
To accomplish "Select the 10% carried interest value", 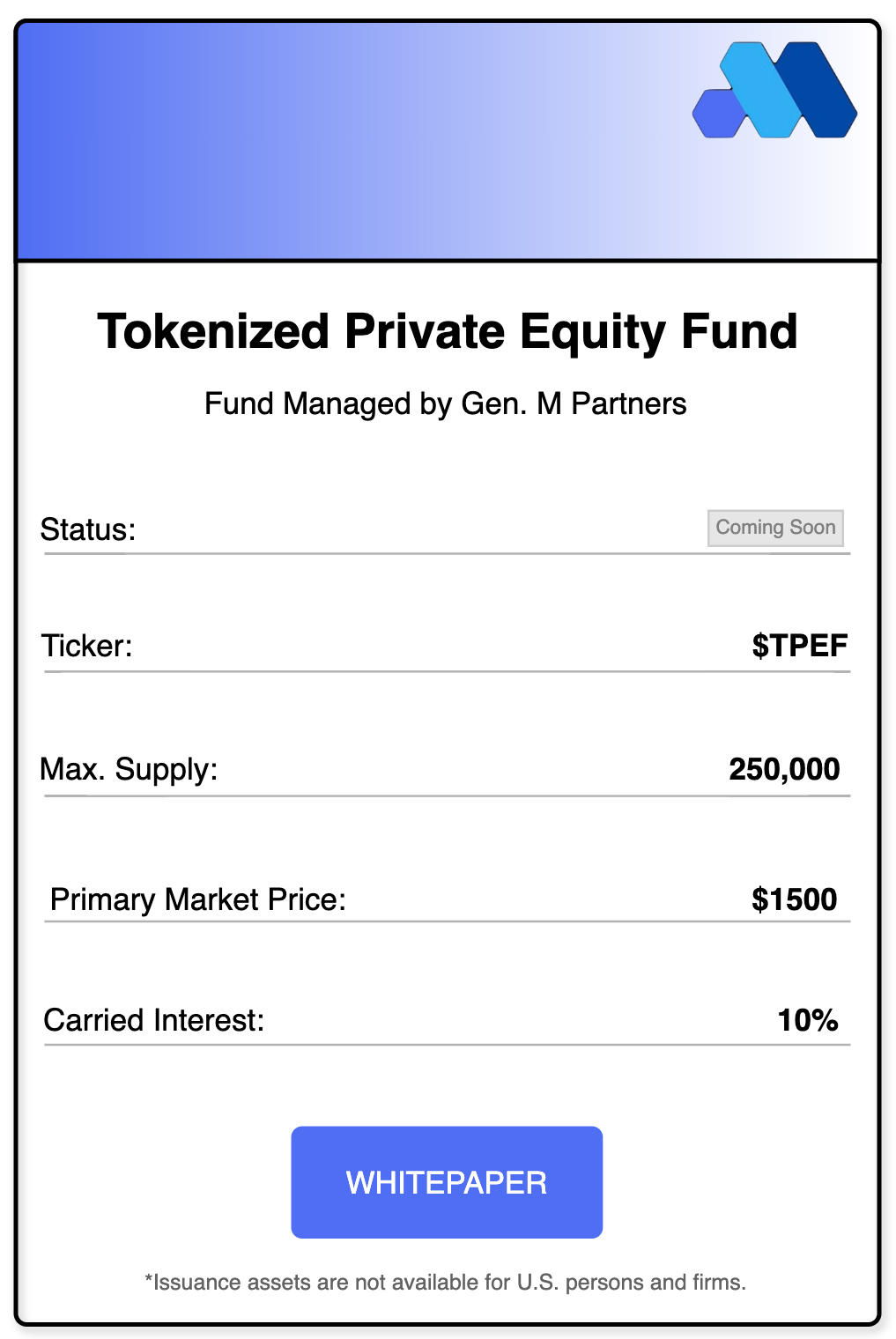I will [807, 1020].
